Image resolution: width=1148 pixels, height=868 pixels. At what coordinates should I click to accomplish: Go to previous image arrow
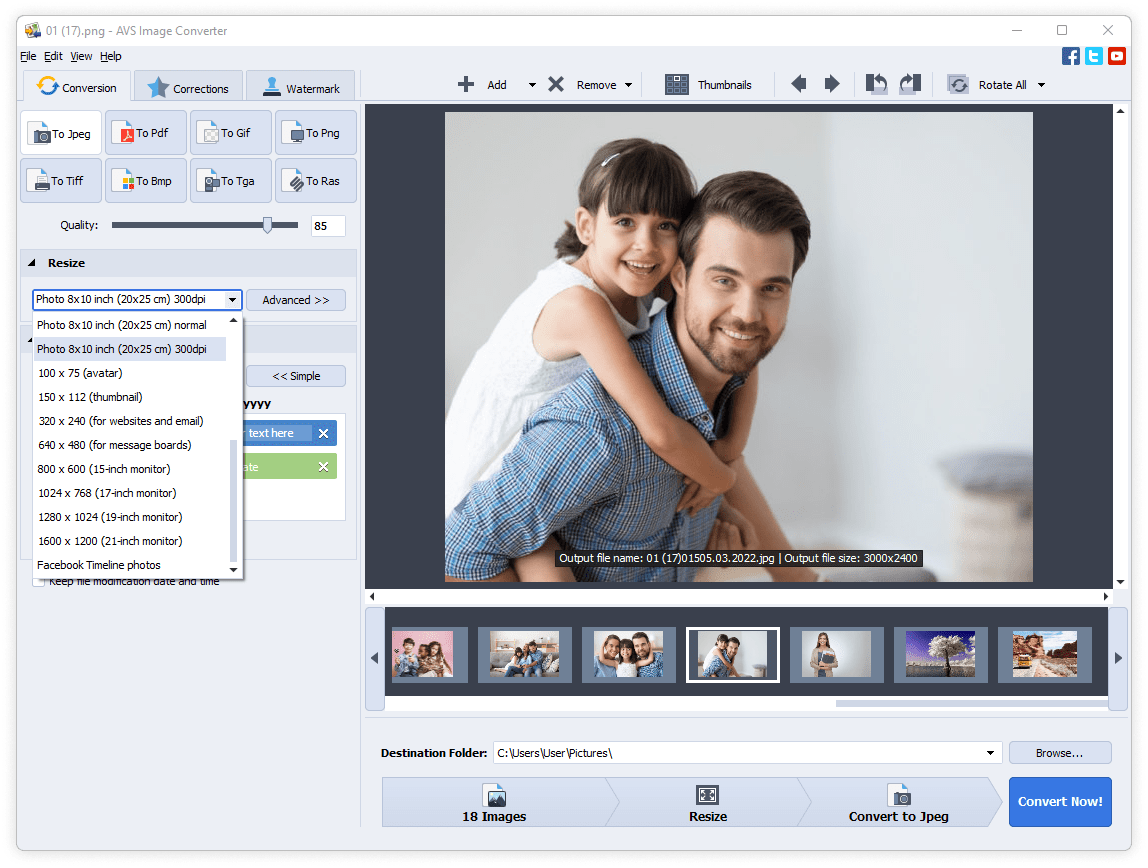(x=799, y=84)
